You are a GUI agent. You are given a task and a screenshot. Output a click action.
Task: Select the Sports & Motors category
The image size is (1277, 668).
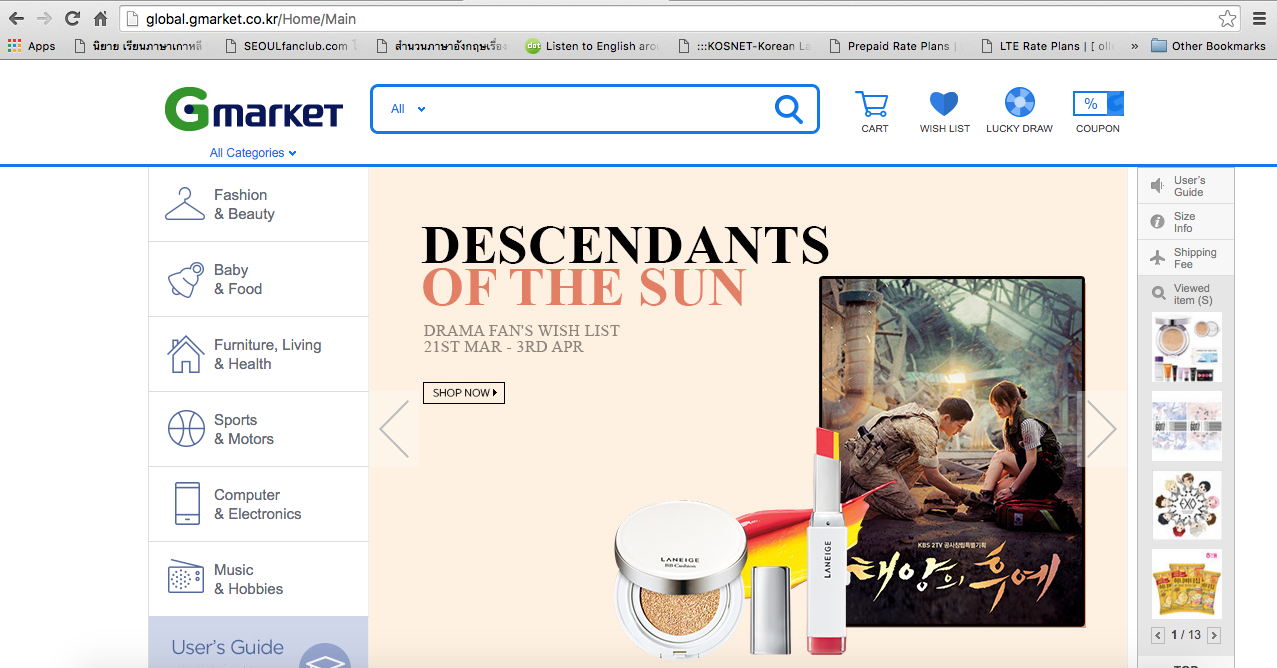point(258,429)
